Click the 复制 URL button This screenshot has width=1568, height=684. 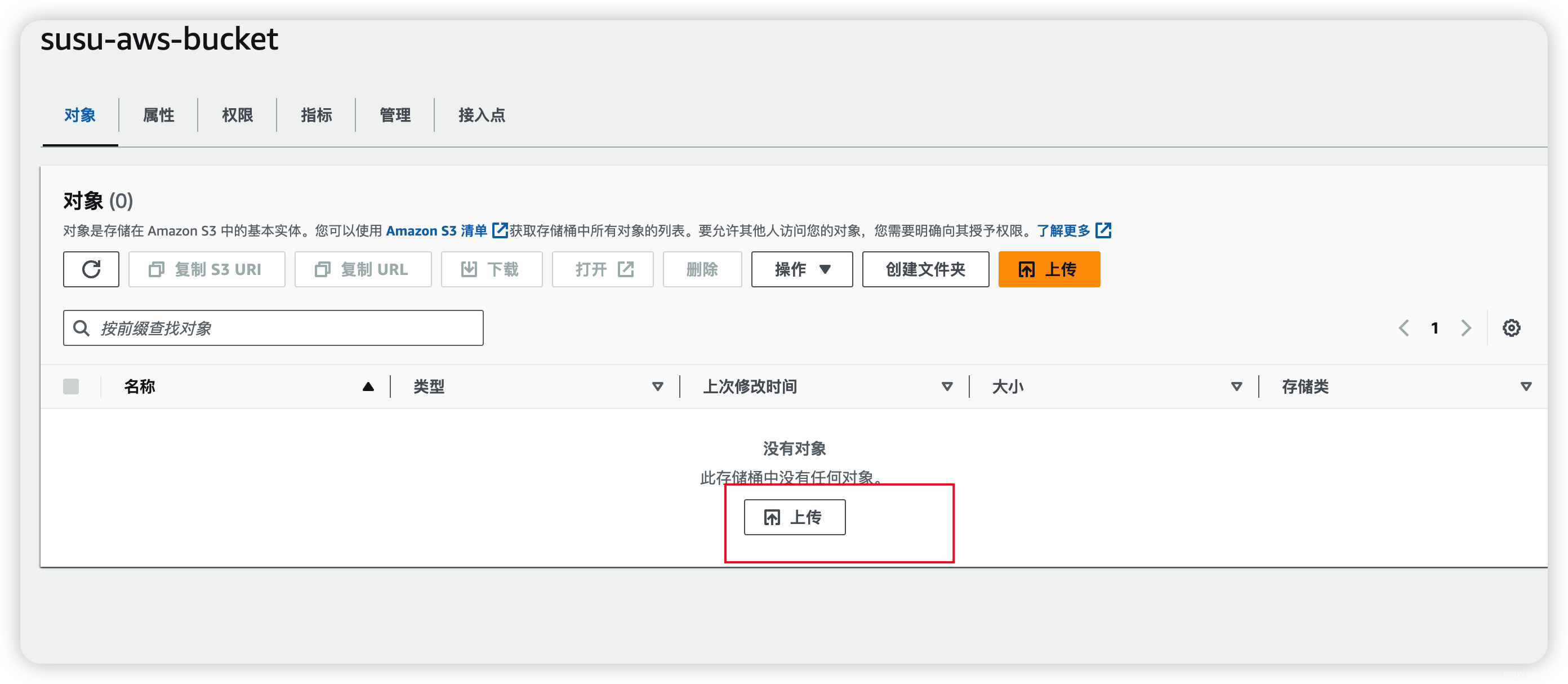click(363, 269)
